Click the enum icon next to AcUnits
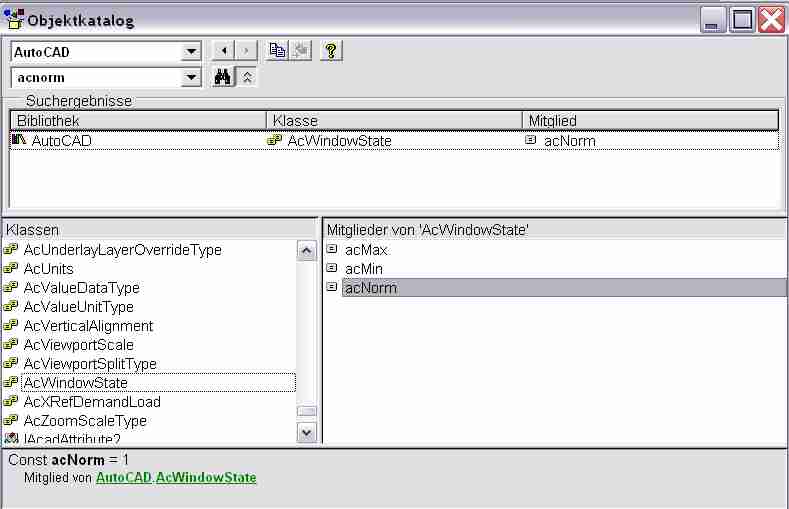The width and height of the screenshot is (789, 509). (11, 268)
